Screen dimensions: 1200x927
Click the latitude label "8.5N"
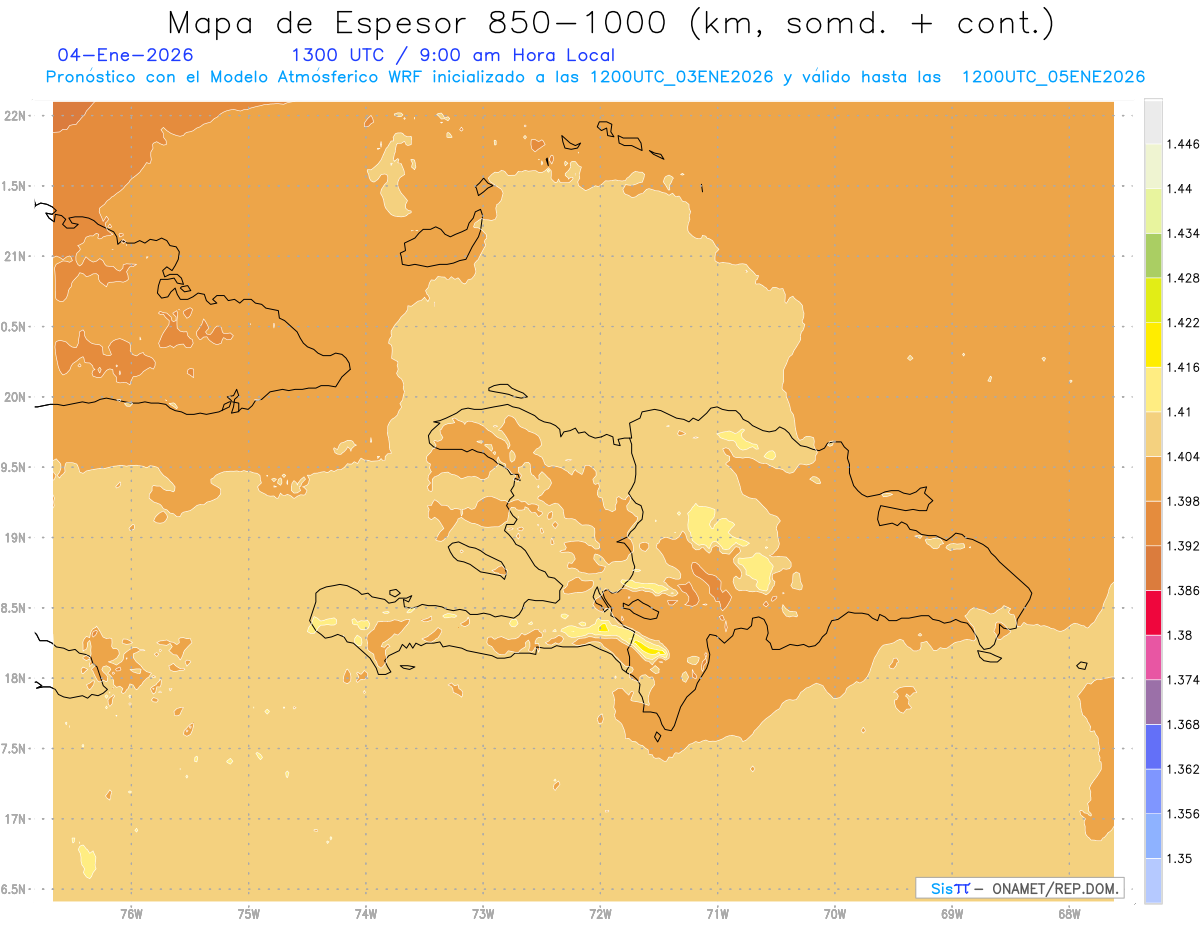pyautogui.click(x=14, y=608)
